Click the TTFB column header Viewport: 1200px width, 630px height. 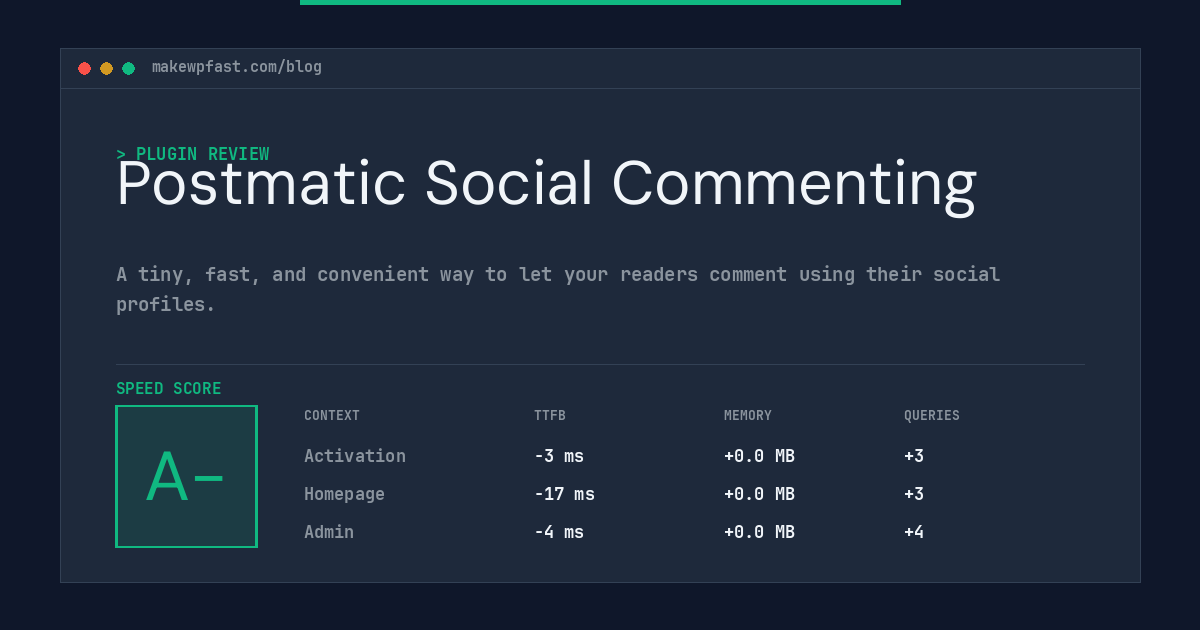550,416
